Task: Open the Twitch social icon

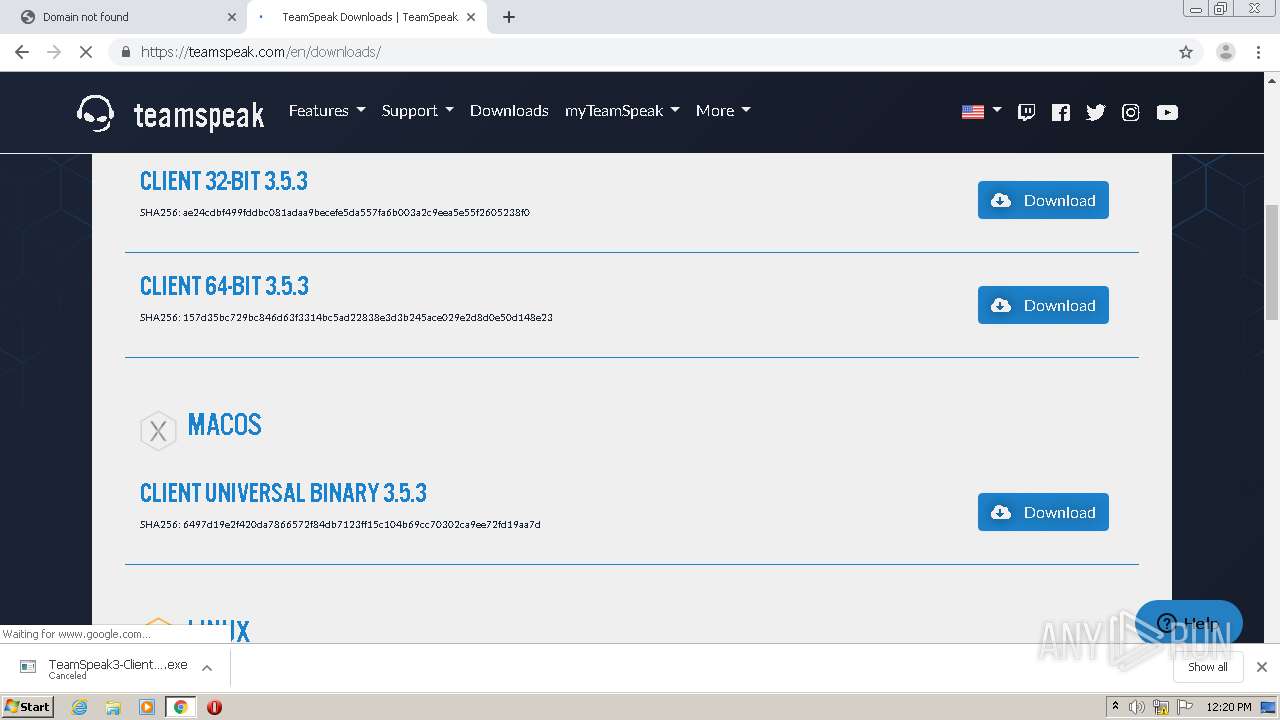Action: coord(1026,112)
